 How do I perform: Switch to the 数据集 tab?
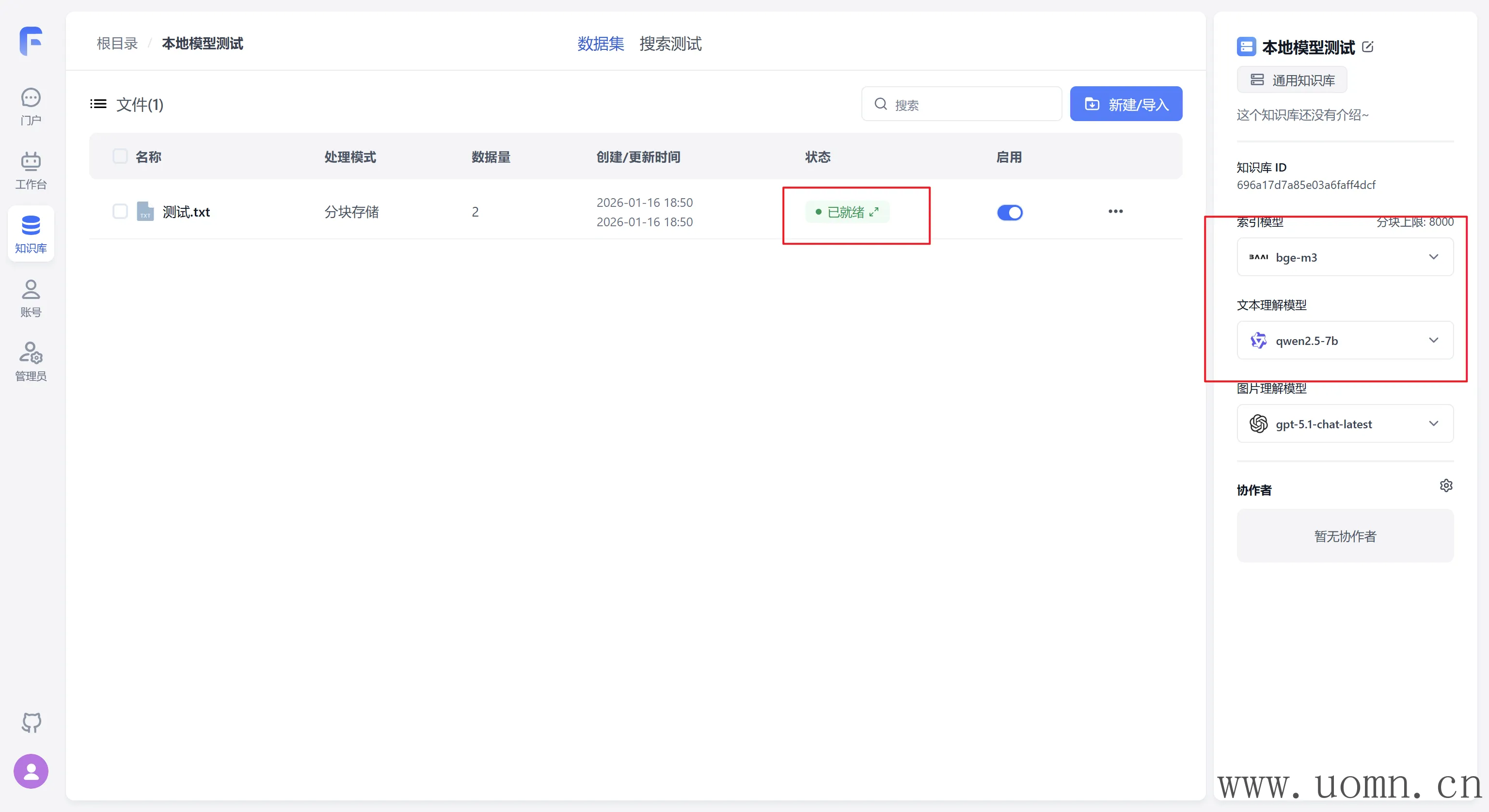point(601,44)
